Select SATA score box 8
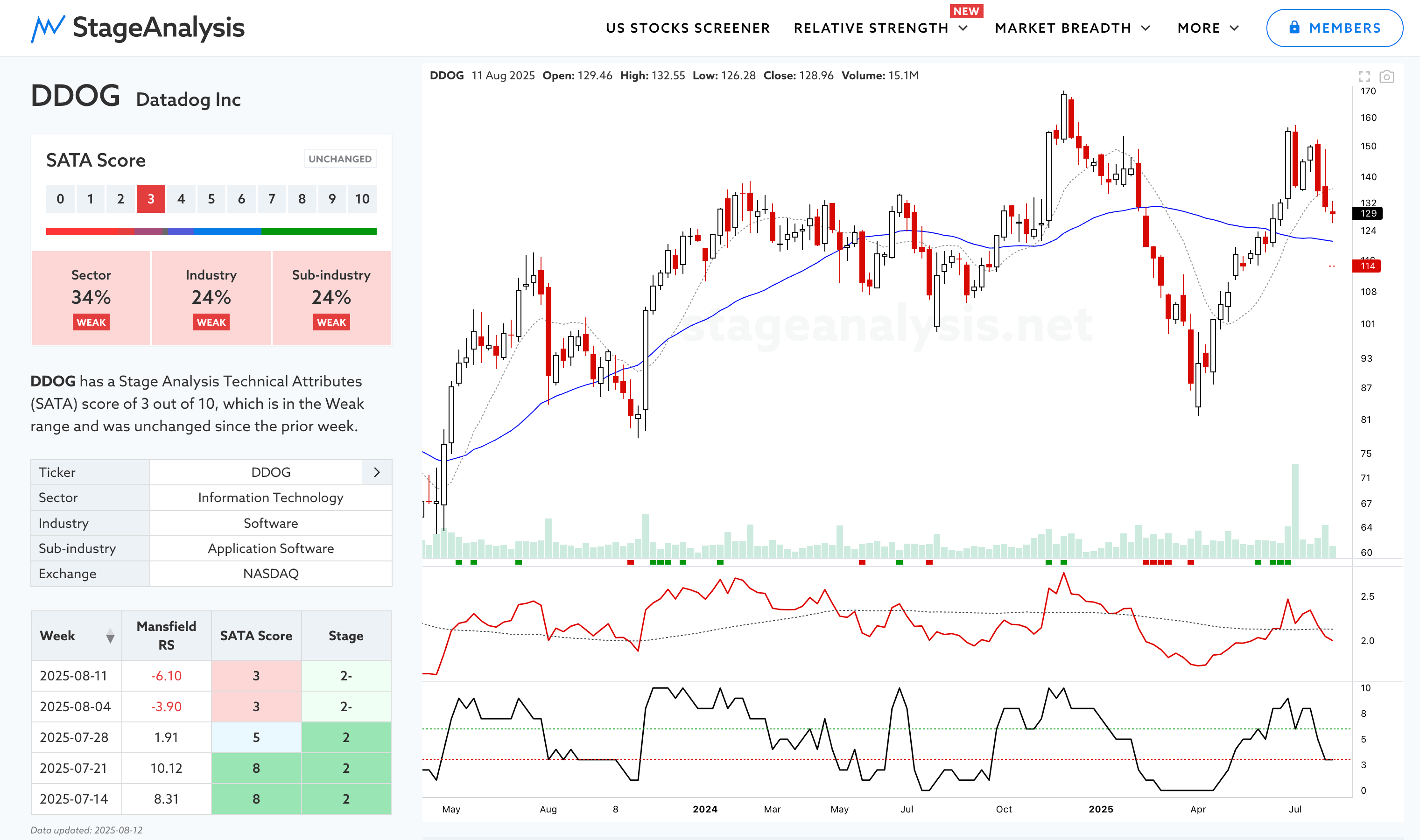 pyautogui.click(x=302, y=199)
